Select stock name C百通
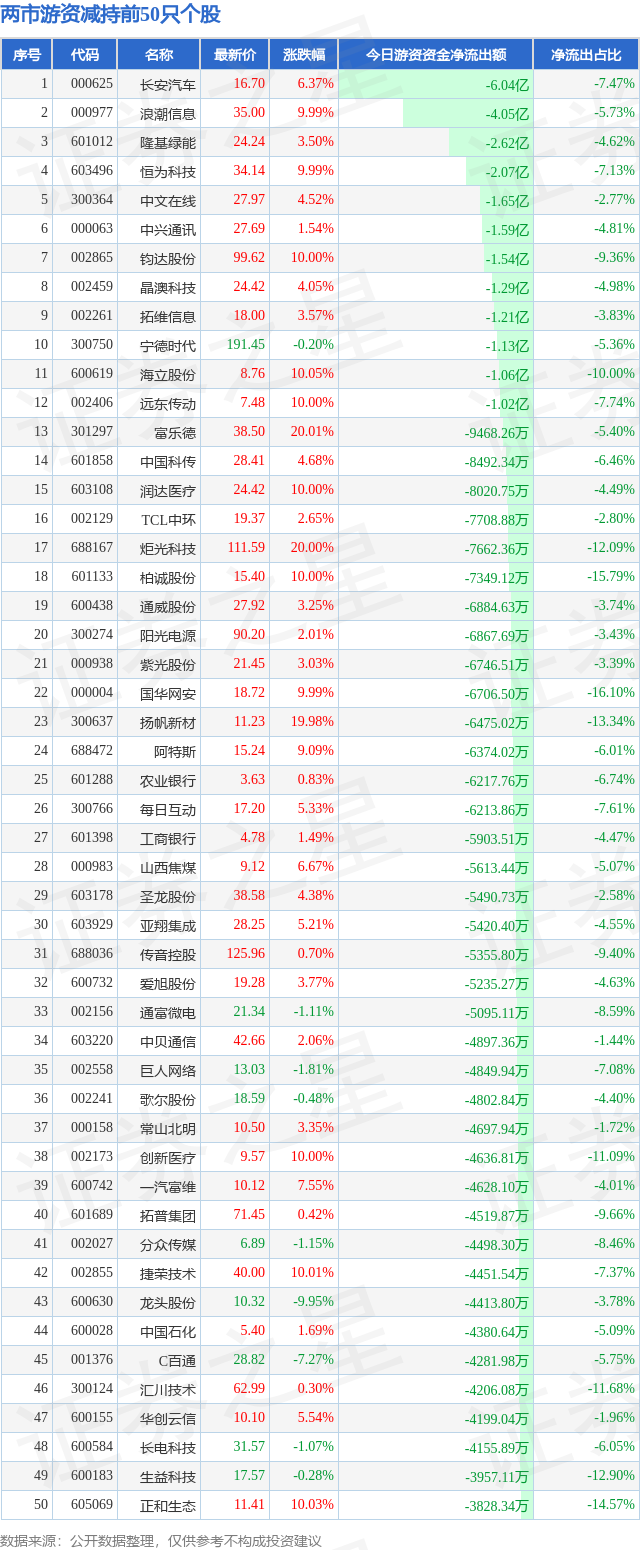 178,1361
